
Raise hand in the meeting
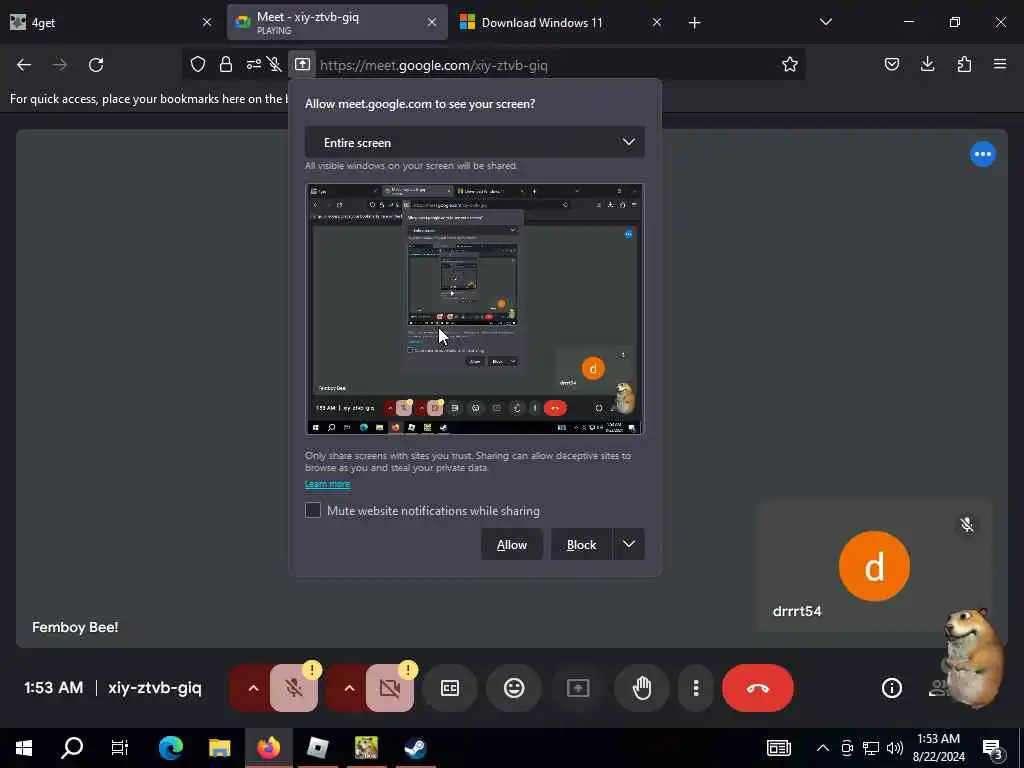642,688
